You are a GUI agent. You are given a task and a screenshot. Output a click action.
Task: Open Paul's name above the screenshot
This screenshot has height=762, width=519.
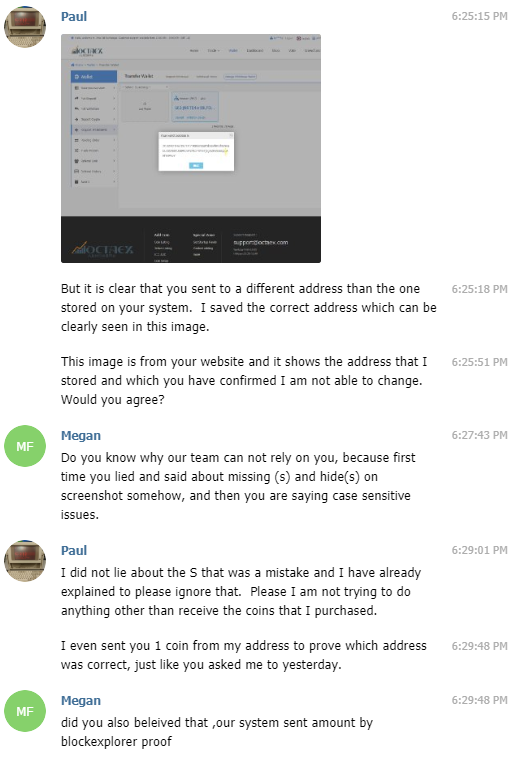(x=74, y=17)
